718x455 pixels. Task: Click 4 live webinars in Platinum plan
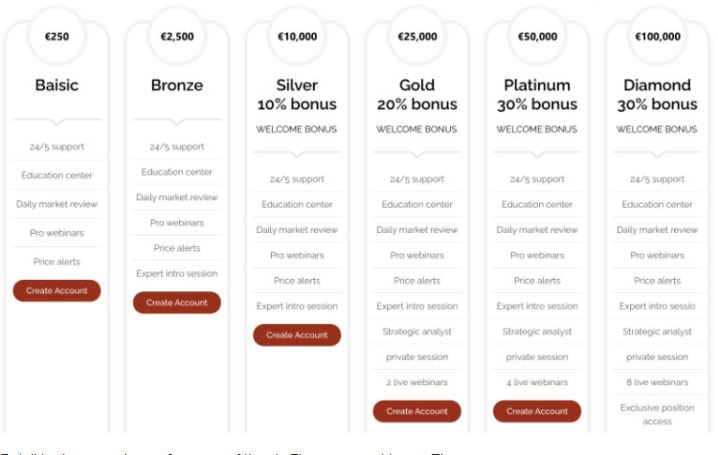[537, 382]
